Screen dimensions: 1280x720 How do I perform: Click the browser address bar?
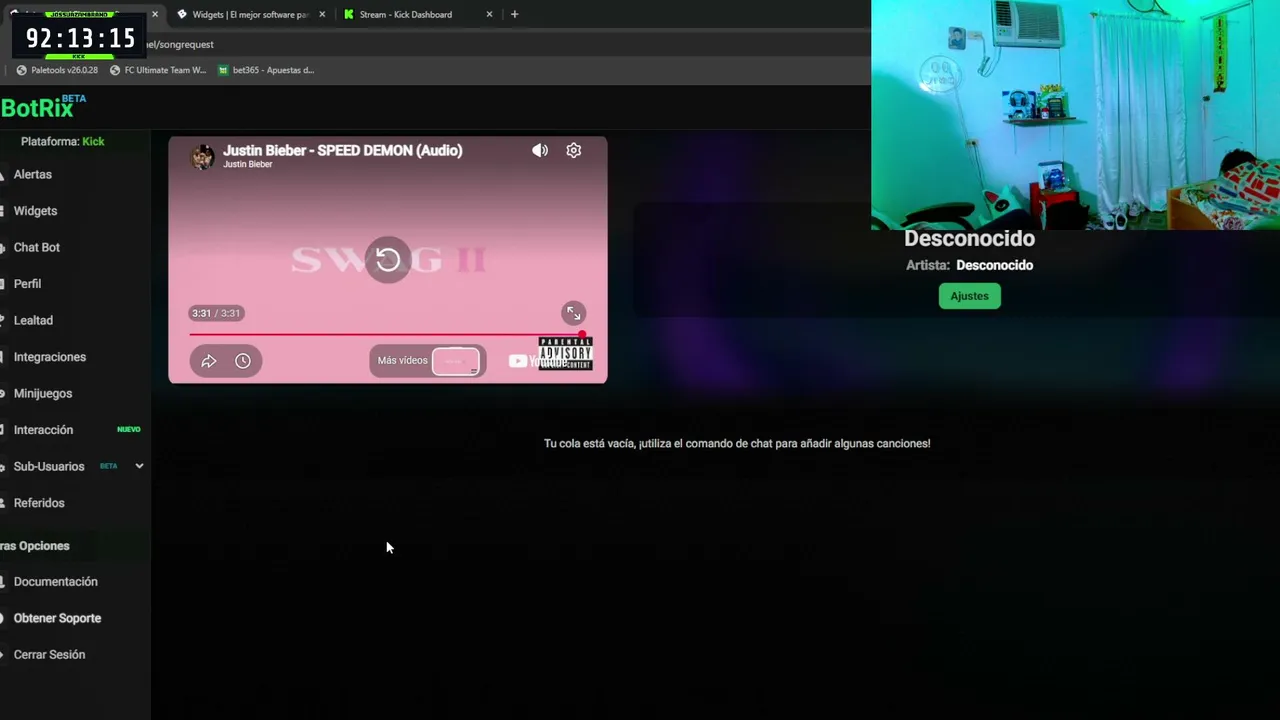coord(500,44)
